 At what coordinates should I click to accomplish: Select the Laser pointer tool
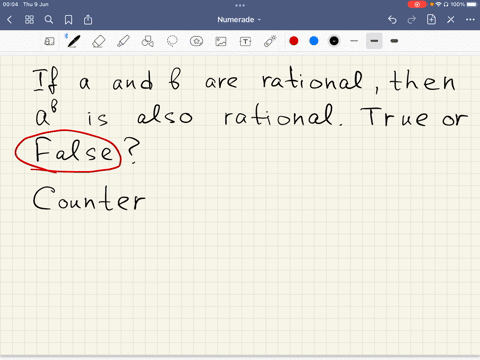click(270, 41)
